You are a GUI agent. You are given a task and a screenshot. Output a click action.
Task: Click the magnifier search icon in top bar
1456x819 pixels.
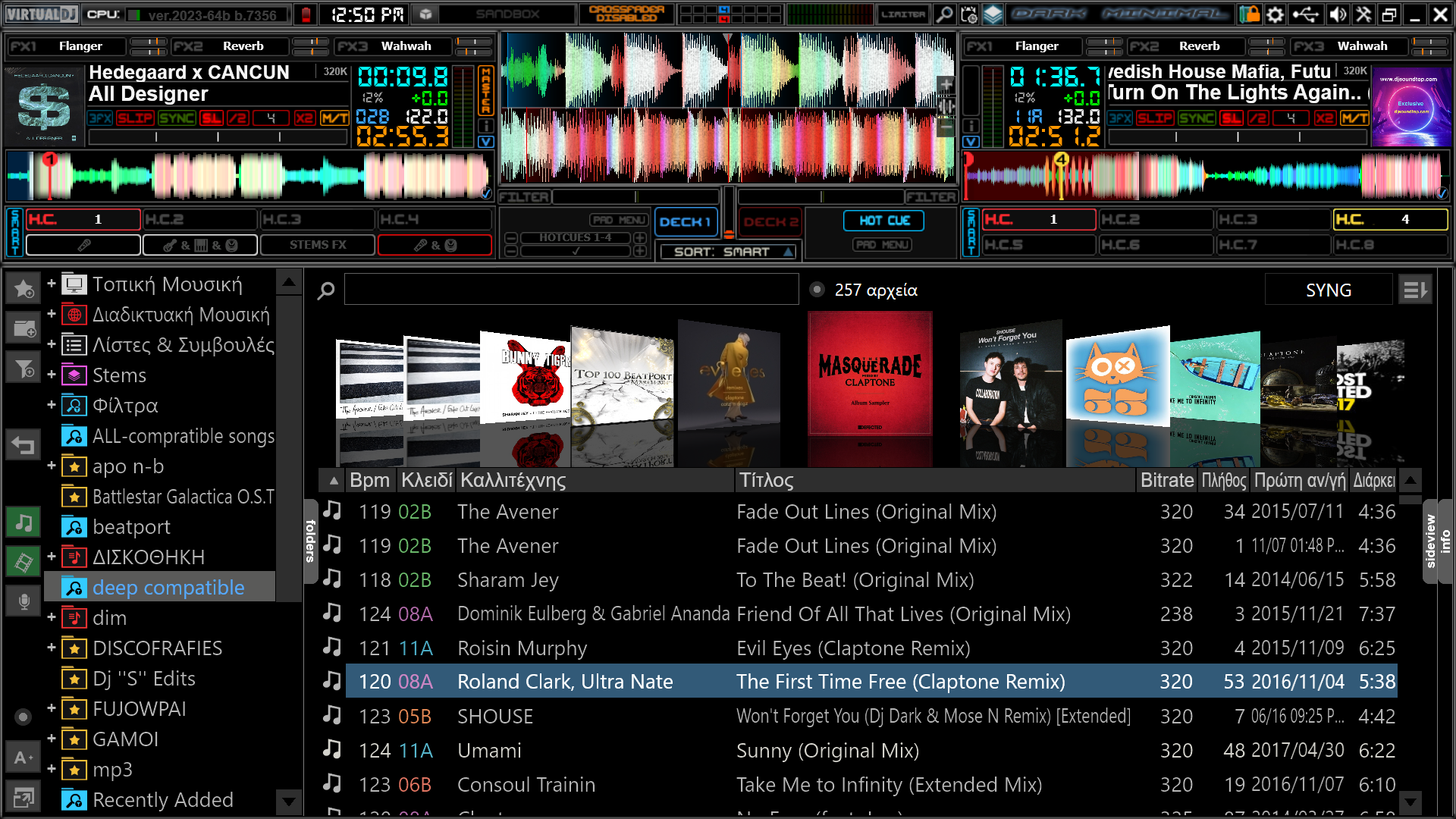coord(944,14)
